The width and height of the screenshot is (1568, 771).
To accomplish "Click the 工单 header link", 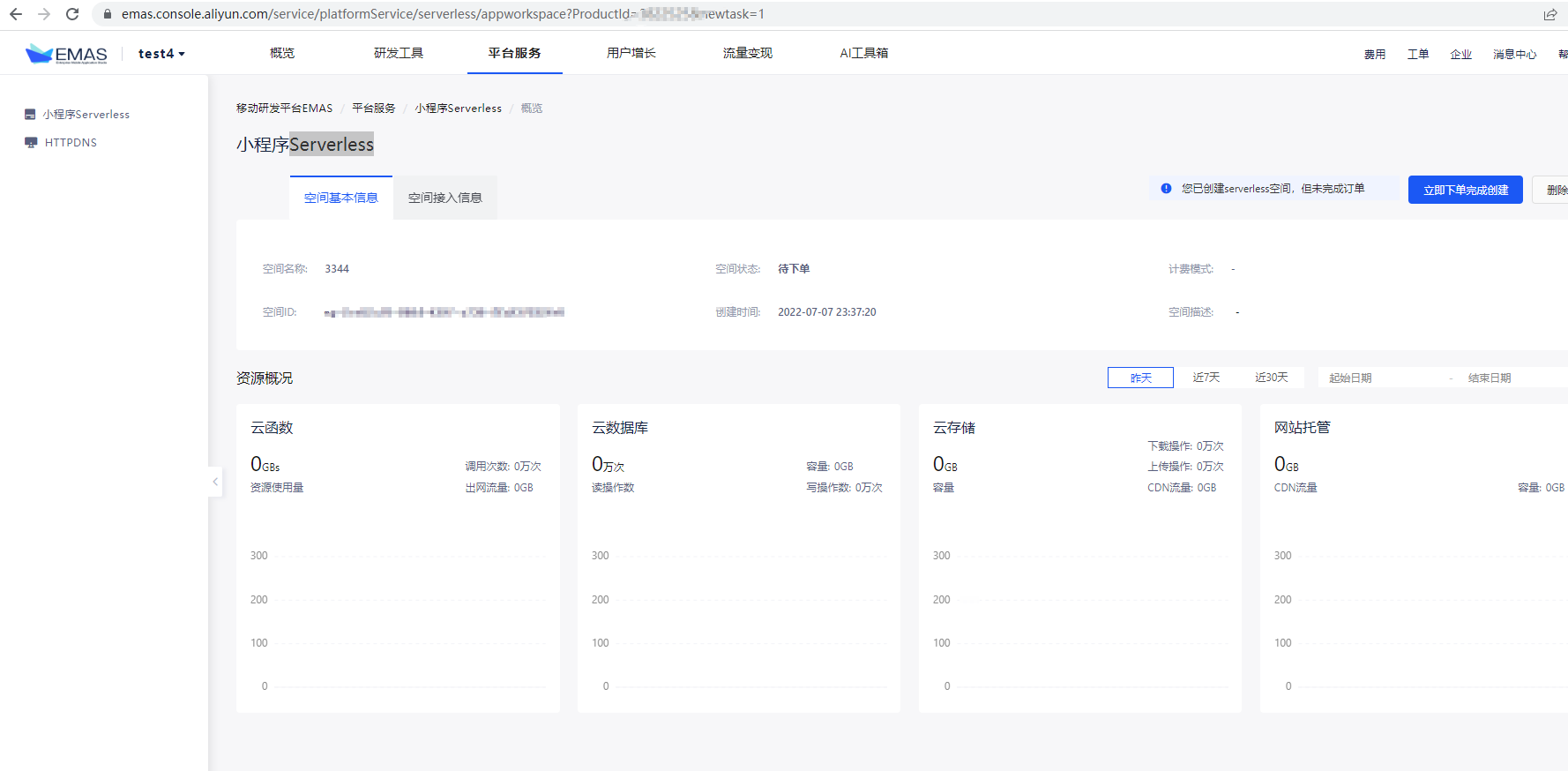I will (x=1418, y=55).
